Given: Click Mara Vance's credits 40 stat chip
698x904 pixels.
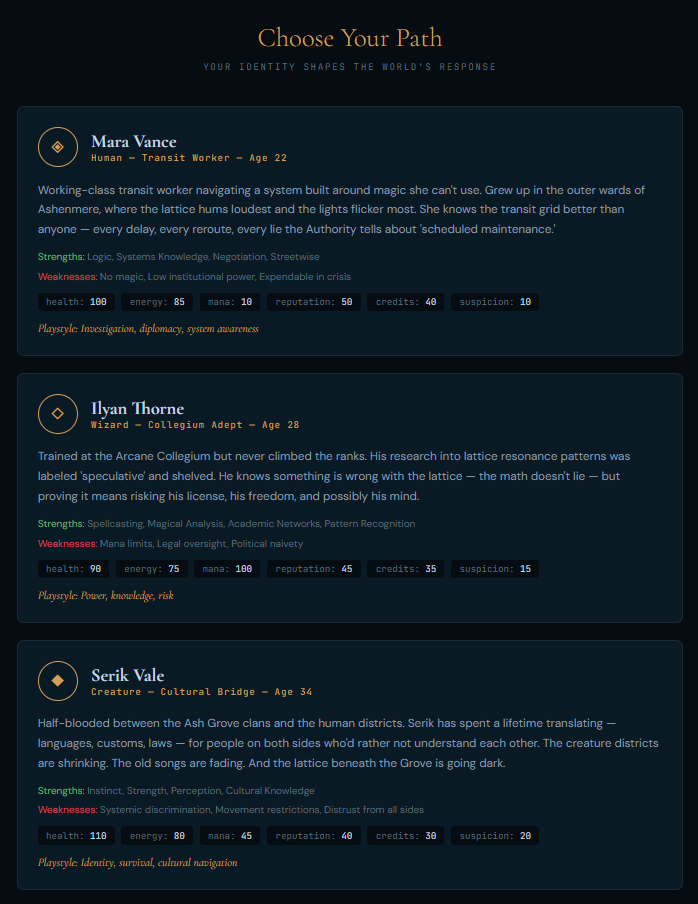Looking at the screenshot, I should [406, 302].
